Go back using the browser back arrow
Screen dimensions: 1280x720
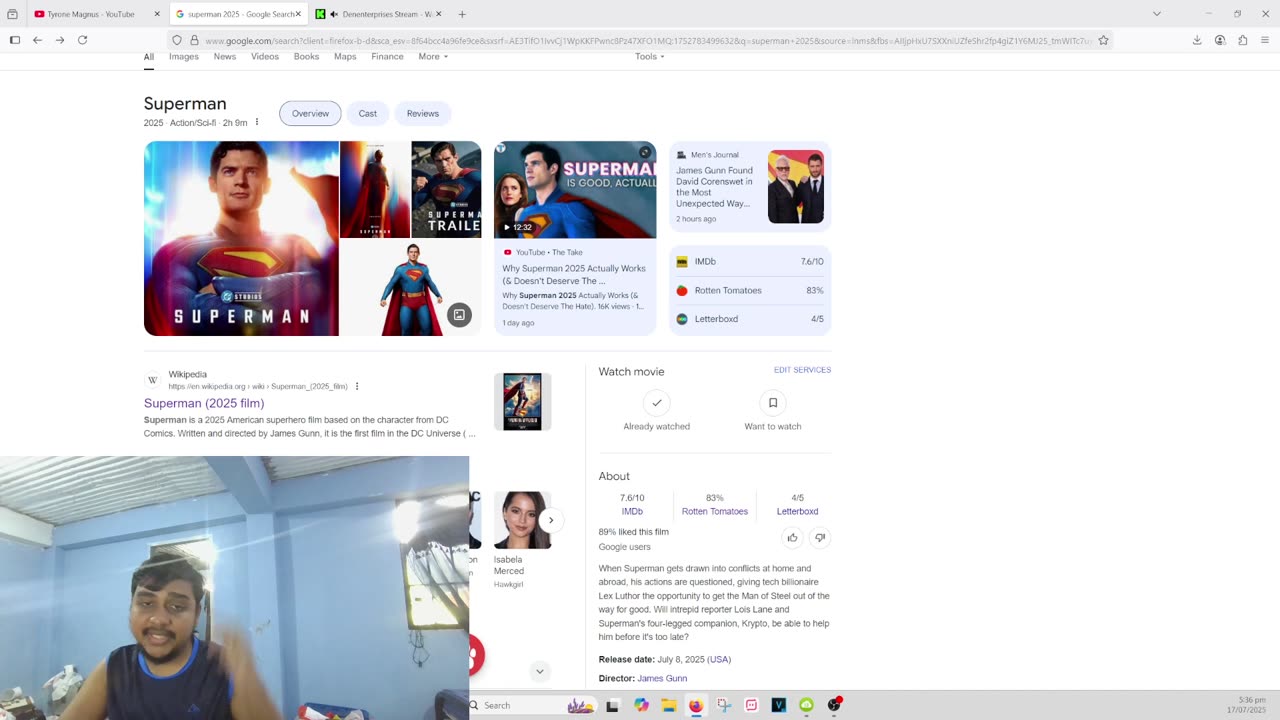click(x=37, y=40)
